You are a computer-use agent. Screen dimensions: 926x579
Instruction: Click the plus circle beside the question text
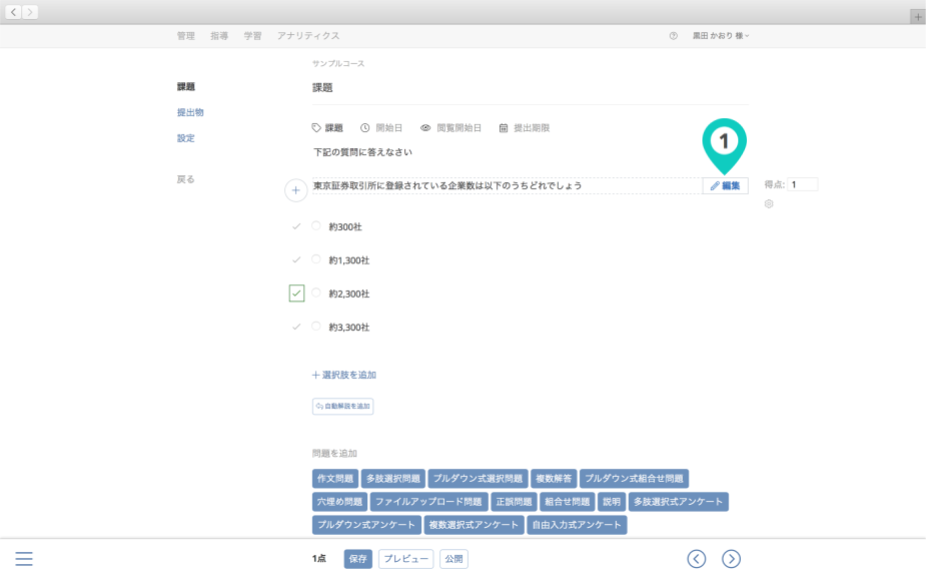[296, 190]
